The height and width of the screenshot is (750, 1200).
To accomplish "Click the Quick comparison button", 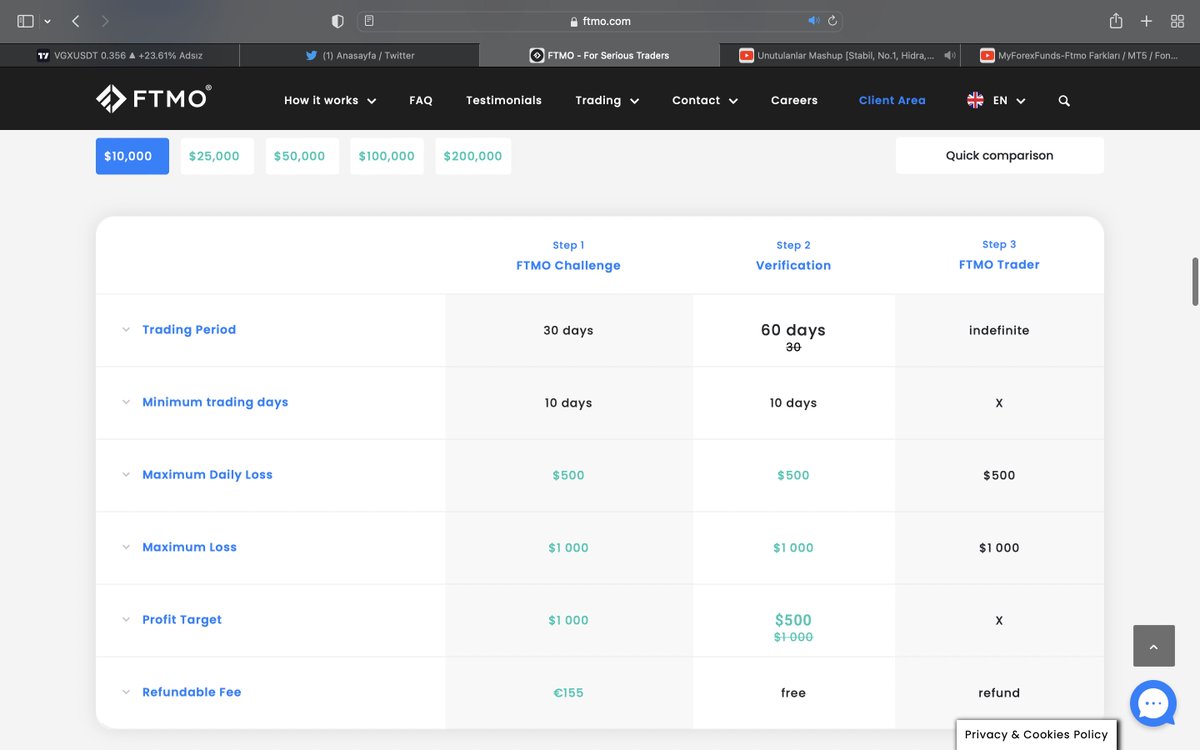I will tap(1000, 156).
